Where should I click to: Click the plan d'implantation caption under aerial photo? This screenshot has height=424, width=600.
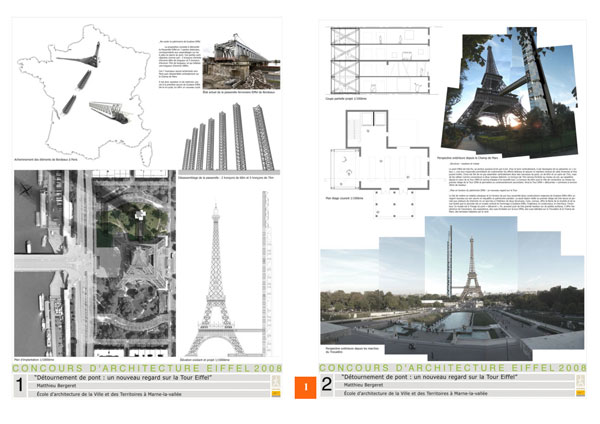coord(34,360)
